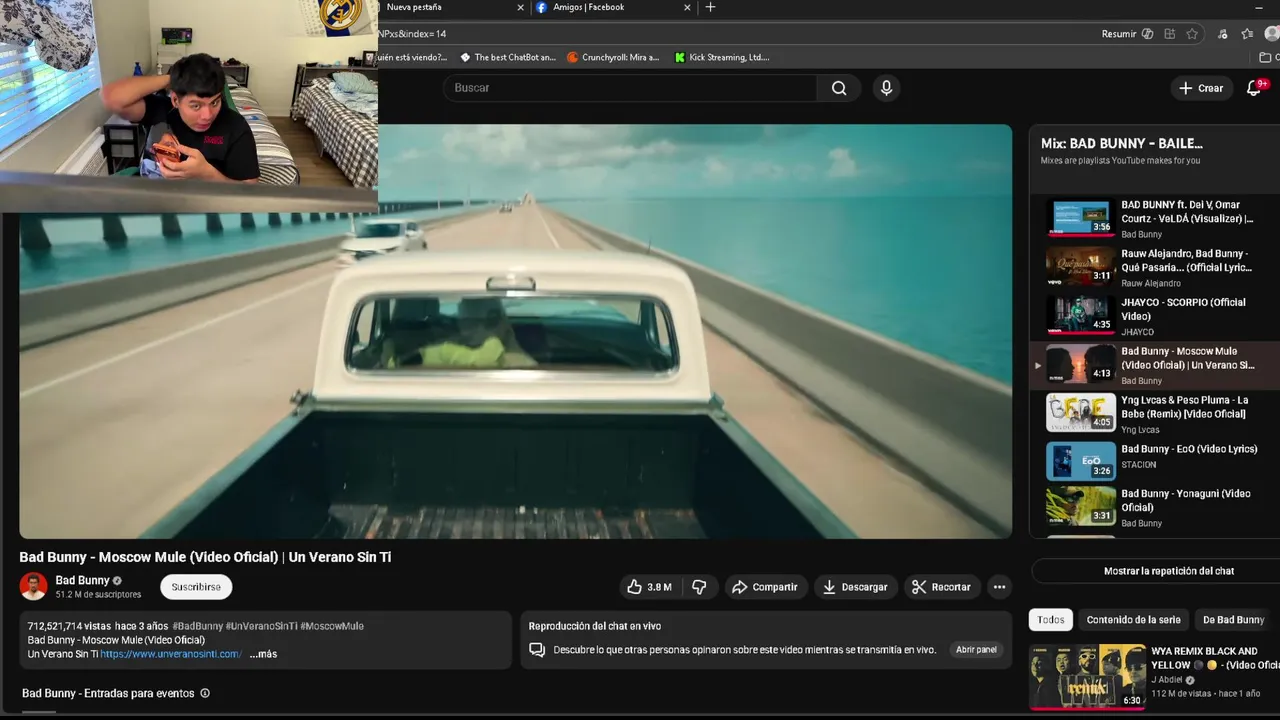Open Crunchyroll bookmark
Viewport: 1280px width, 720px height.
pyautogui.click(x=613, y=58)
